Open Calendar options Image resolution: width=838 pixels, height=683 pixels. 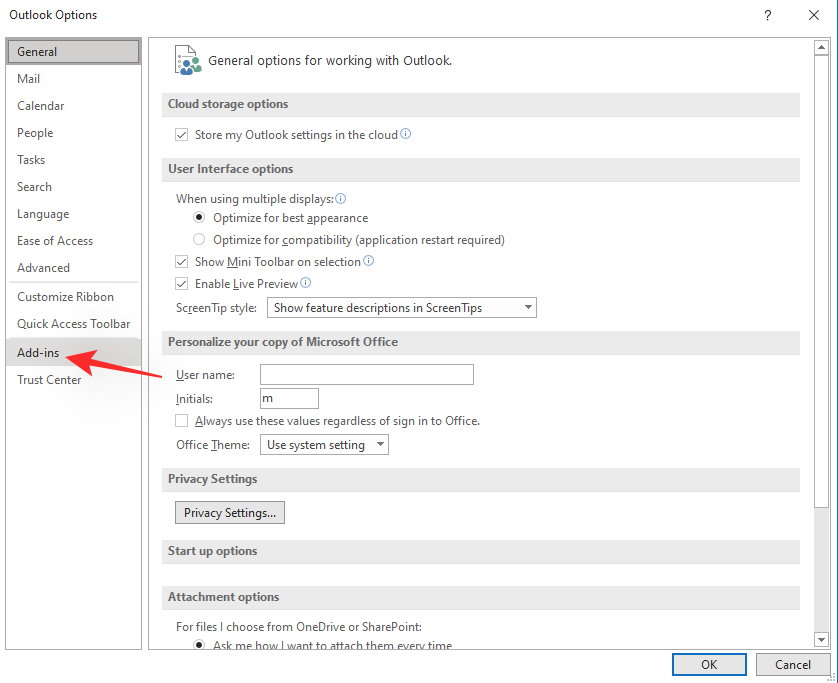point(74,106)
